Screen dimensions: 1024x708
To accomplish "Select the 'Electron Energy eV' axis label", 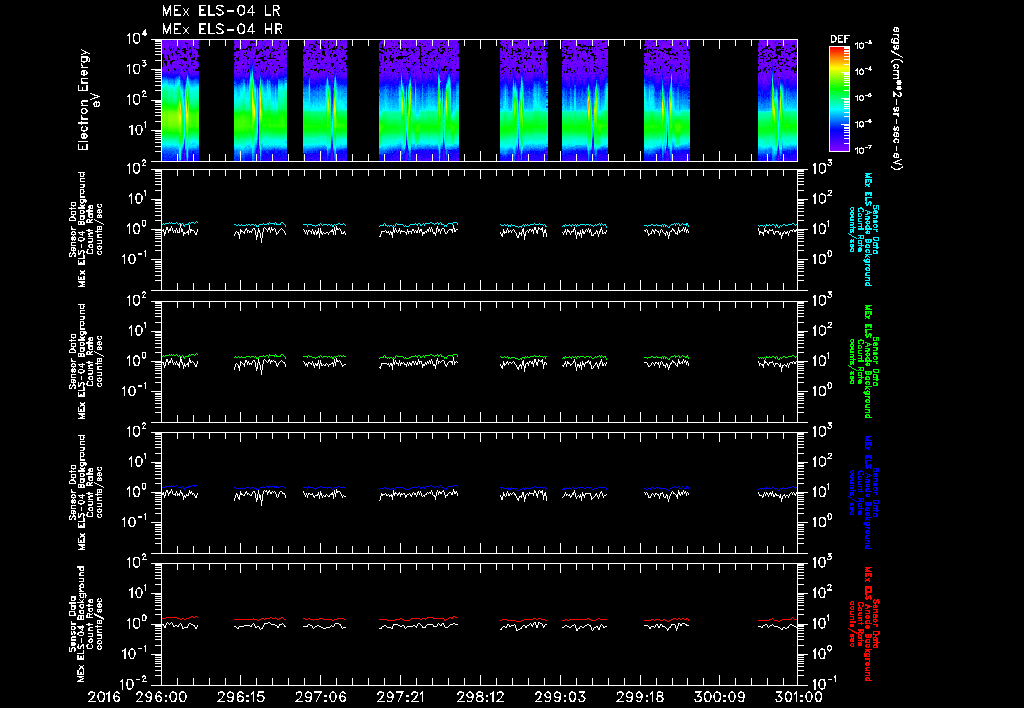I will [88, 100].
